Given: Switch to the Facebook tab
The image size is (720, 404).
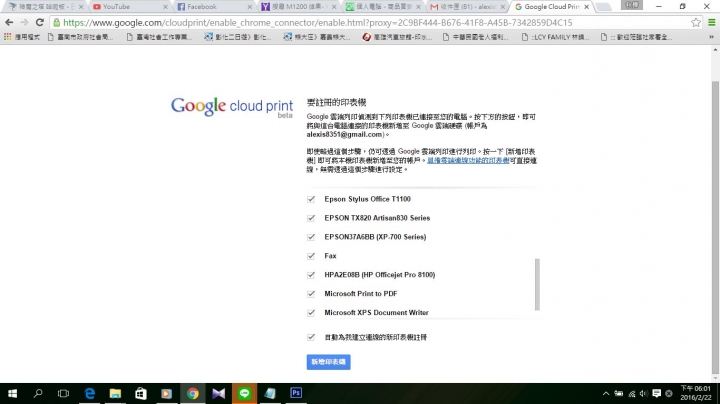Looking at the screenshot, I should pyautogui.click(x=215, y=6).
